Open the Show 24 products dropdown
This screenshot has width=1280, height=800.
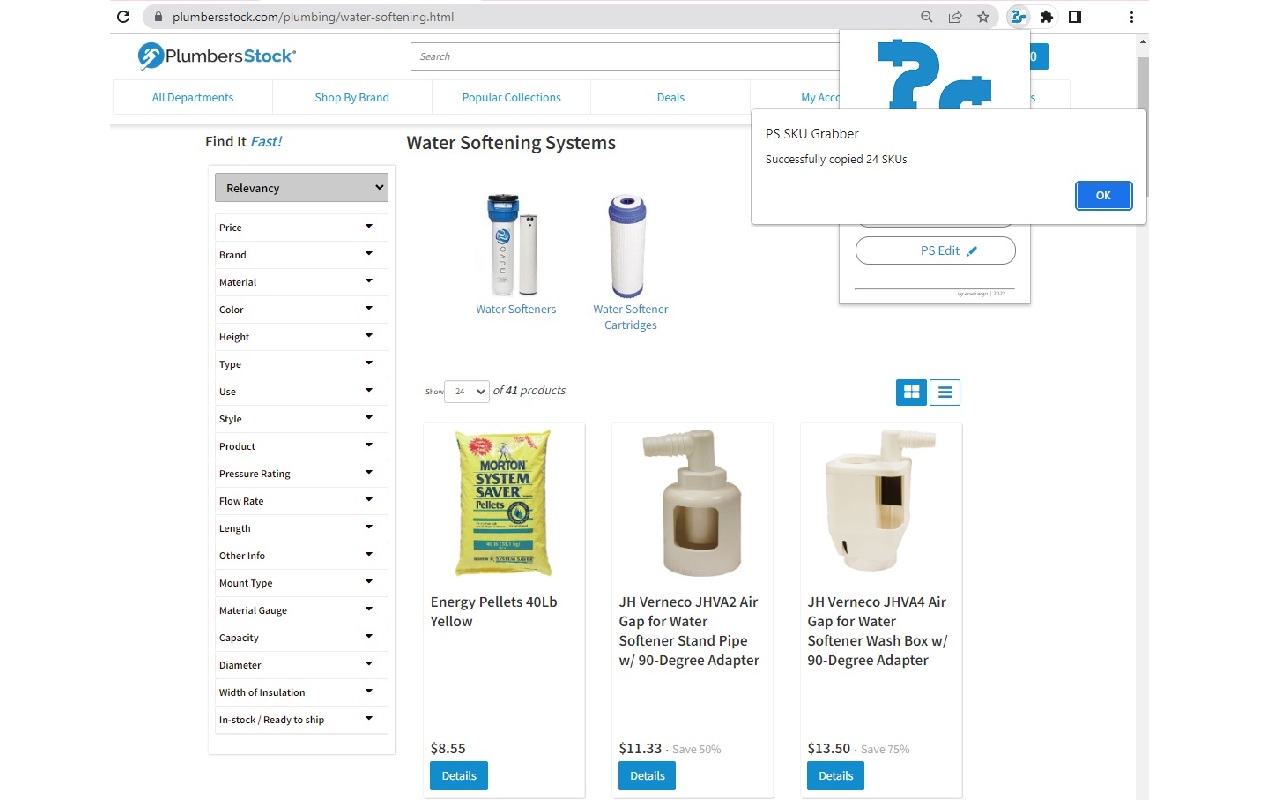(467, 391)
